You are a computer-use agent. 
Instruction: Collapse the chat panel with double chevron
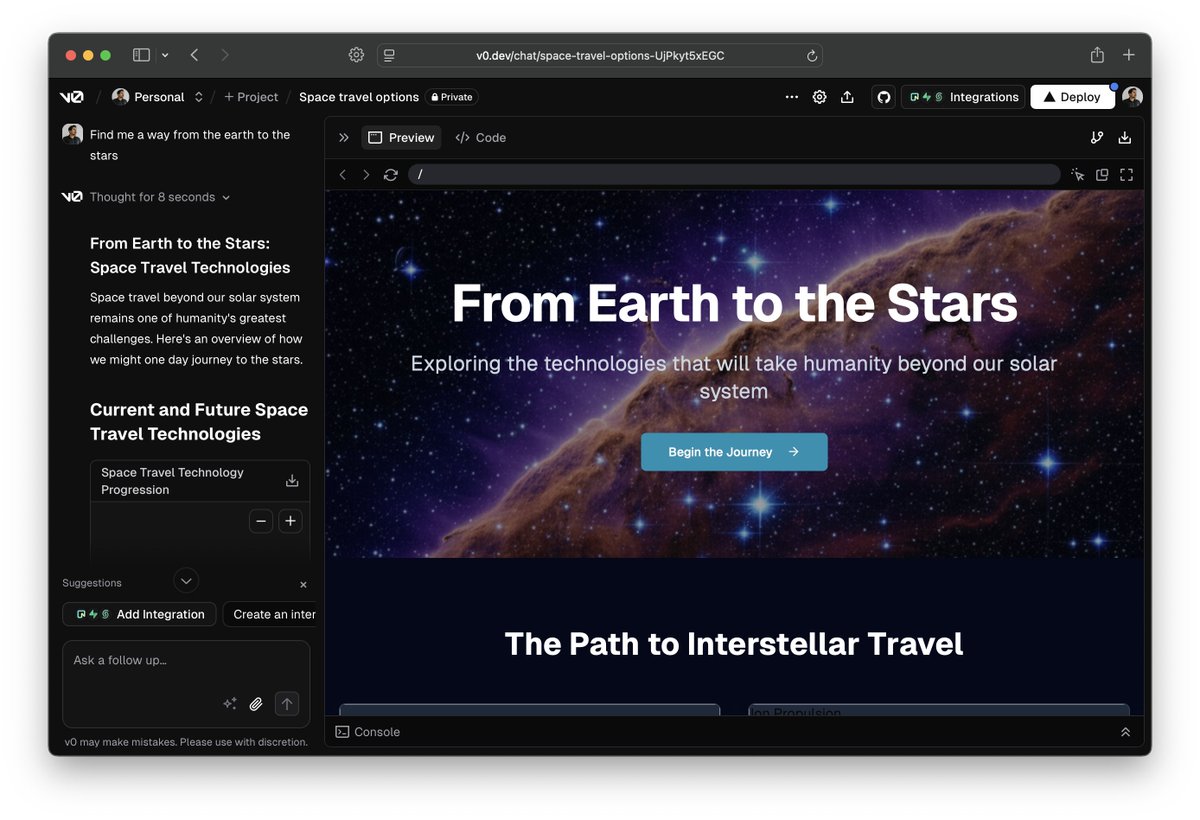click(x=344, y=138)
